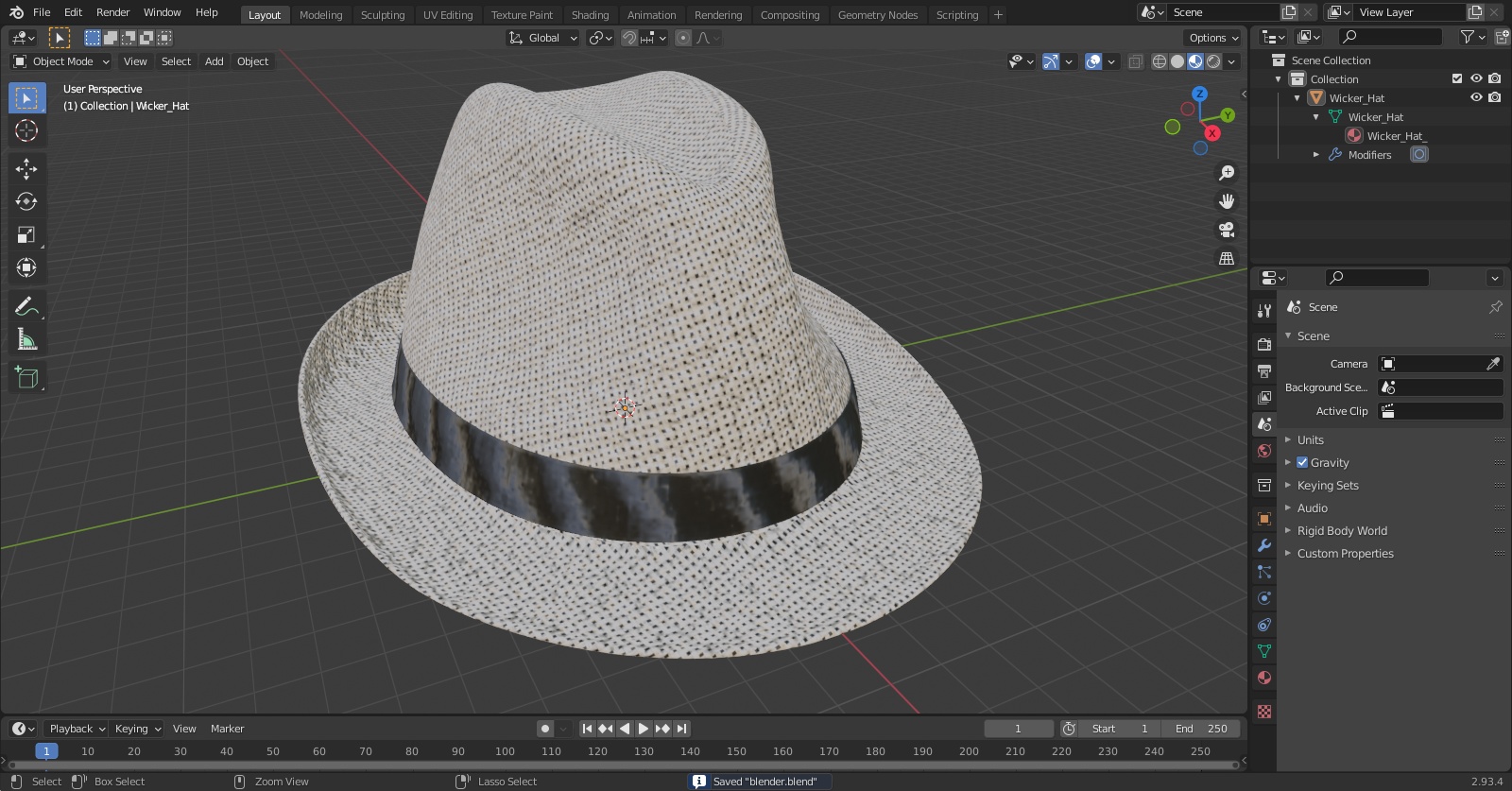
Task: Open the Object Mode dropdown
Action: (x=61, y=61)
